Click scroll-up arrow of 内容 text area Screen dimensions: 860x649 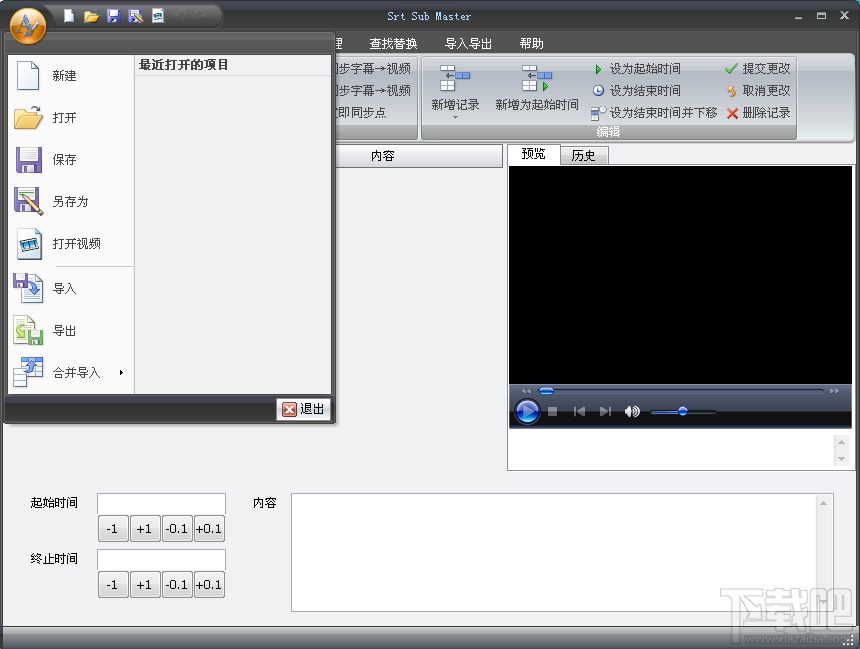click(823, 503)
